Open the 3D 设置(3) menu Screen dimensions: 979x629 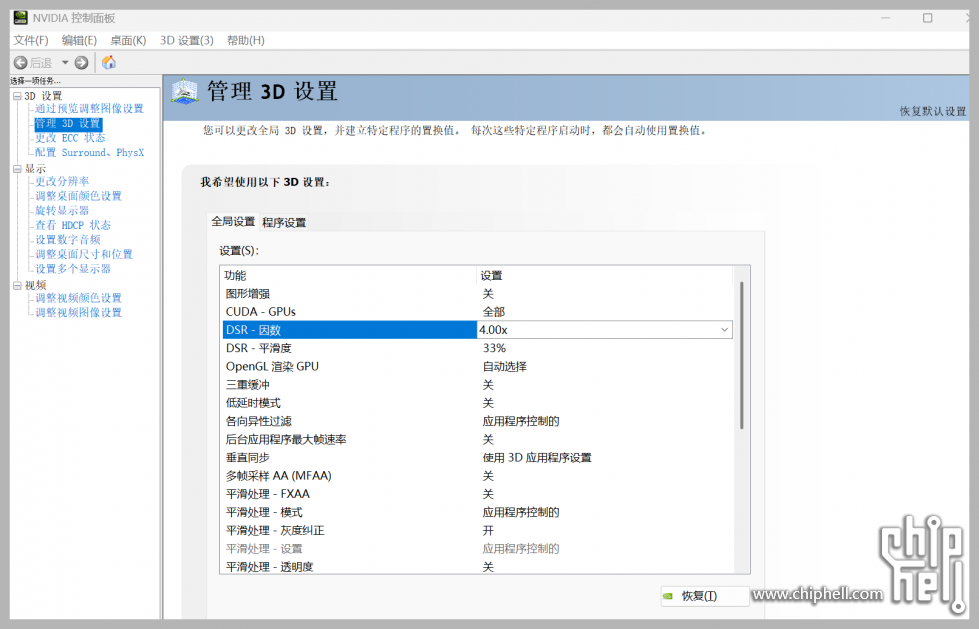pos(187,41)
